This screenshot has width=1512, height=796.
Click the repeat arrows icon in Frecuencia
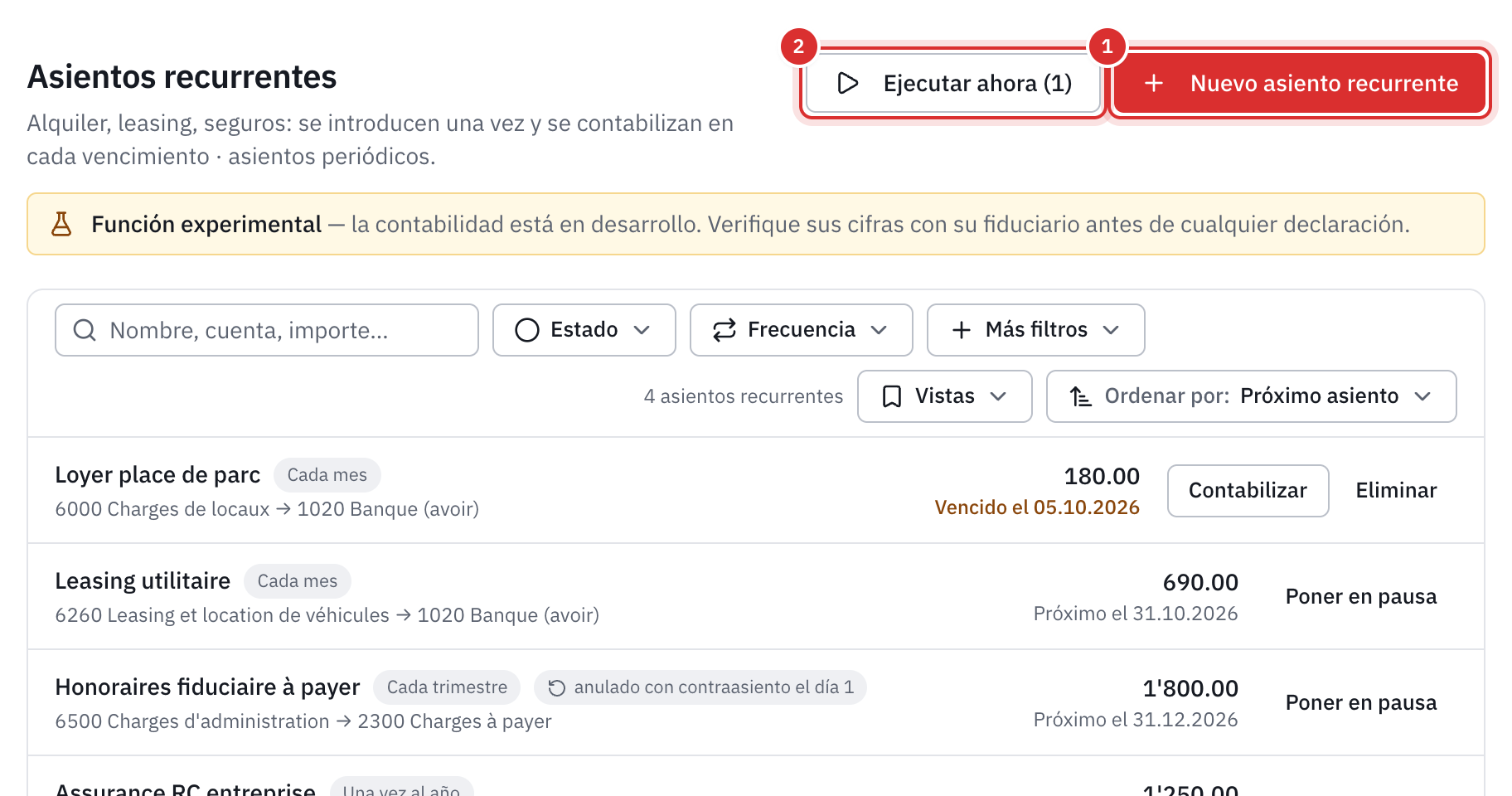tap(724, 330)
